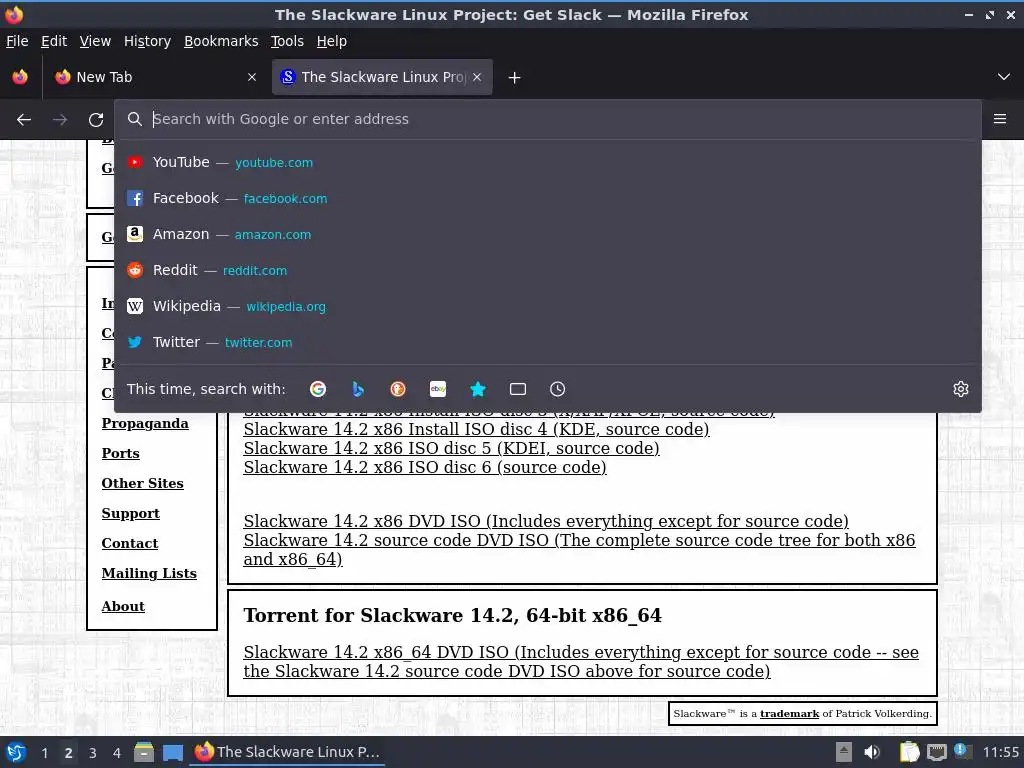Click the magnifier icon in address bar
Viewport: 1024px width, 768px height.
click(x=135, y=119)
